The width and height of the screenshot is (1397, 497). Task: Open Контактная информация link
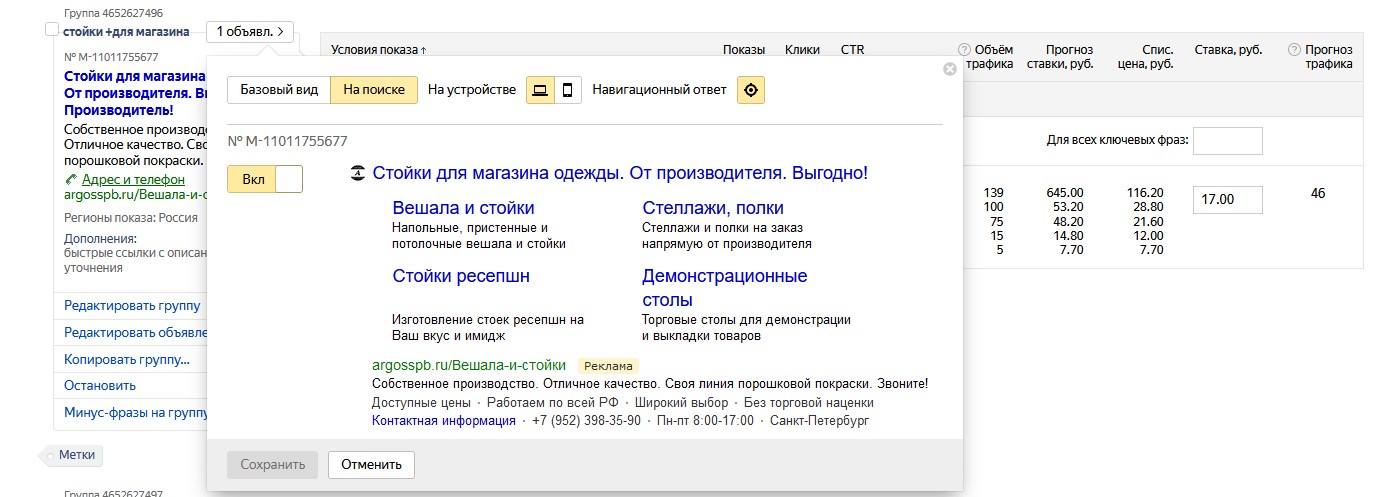click(x=444, y=421)
